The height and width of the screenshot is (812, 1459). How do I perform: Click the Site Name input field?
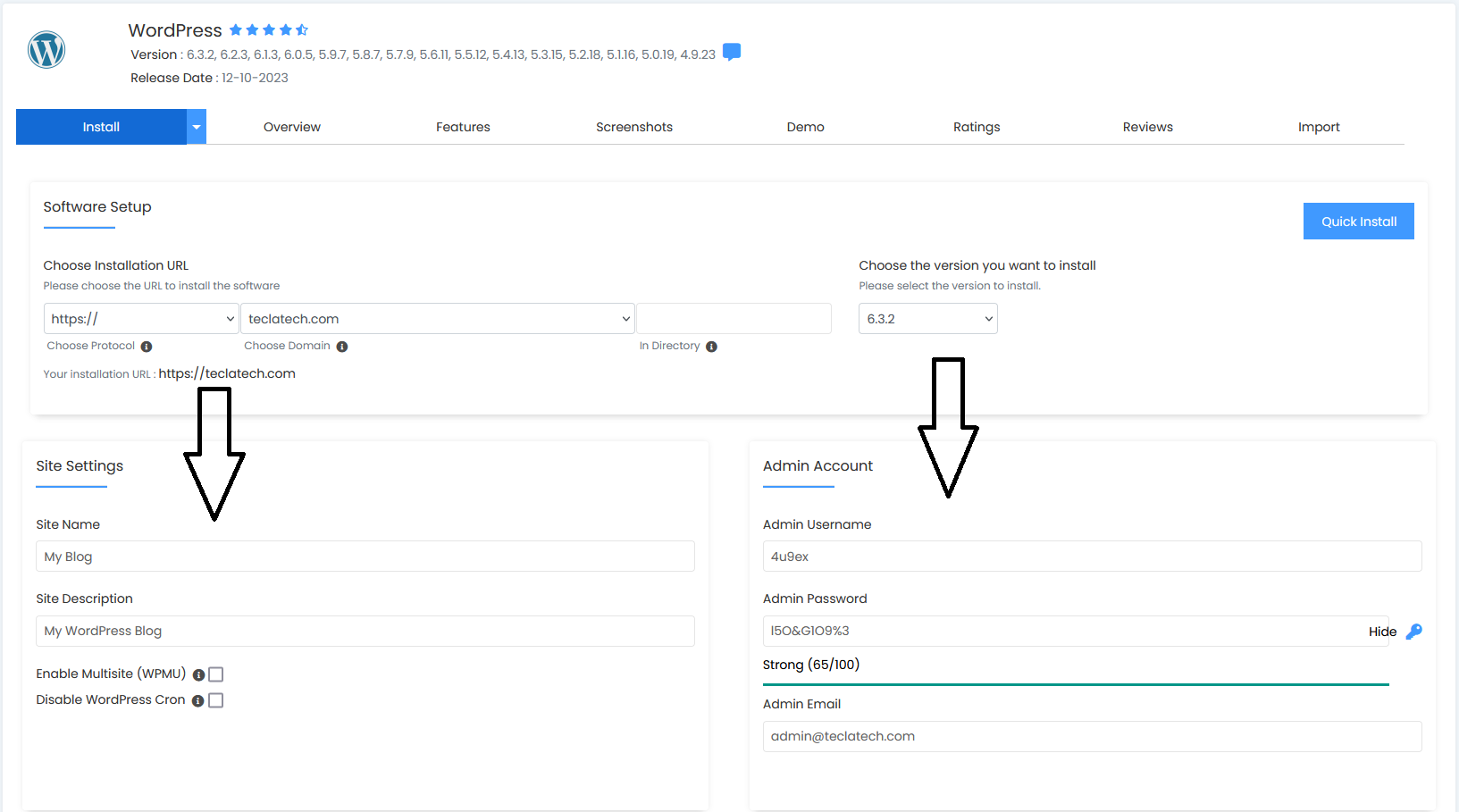[365, 557]
